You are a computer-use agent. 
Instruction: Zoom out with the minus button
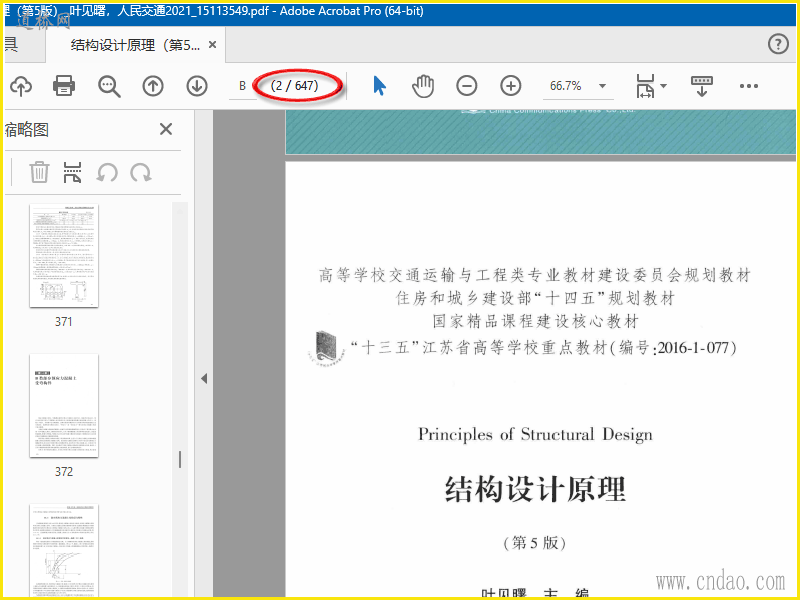[x=467, y=86]
